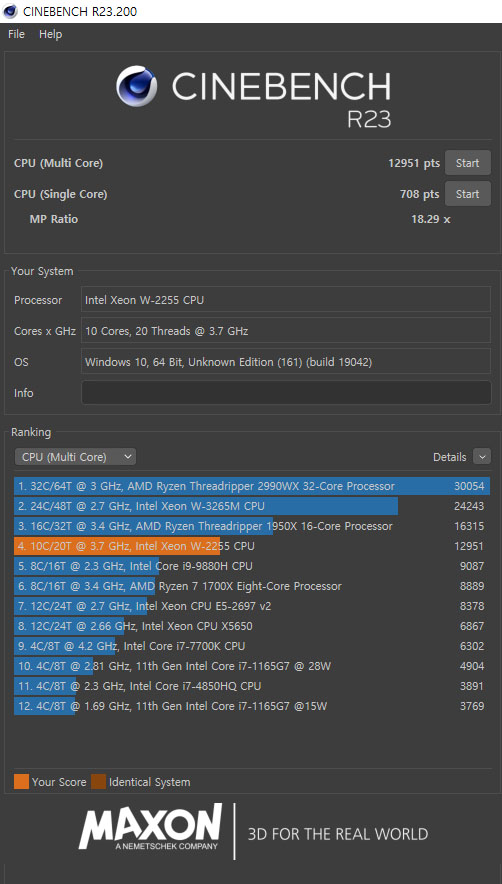502x884 pixels.
Task: Click the Cinebench title bar app icon
Action: click(10, 11)
